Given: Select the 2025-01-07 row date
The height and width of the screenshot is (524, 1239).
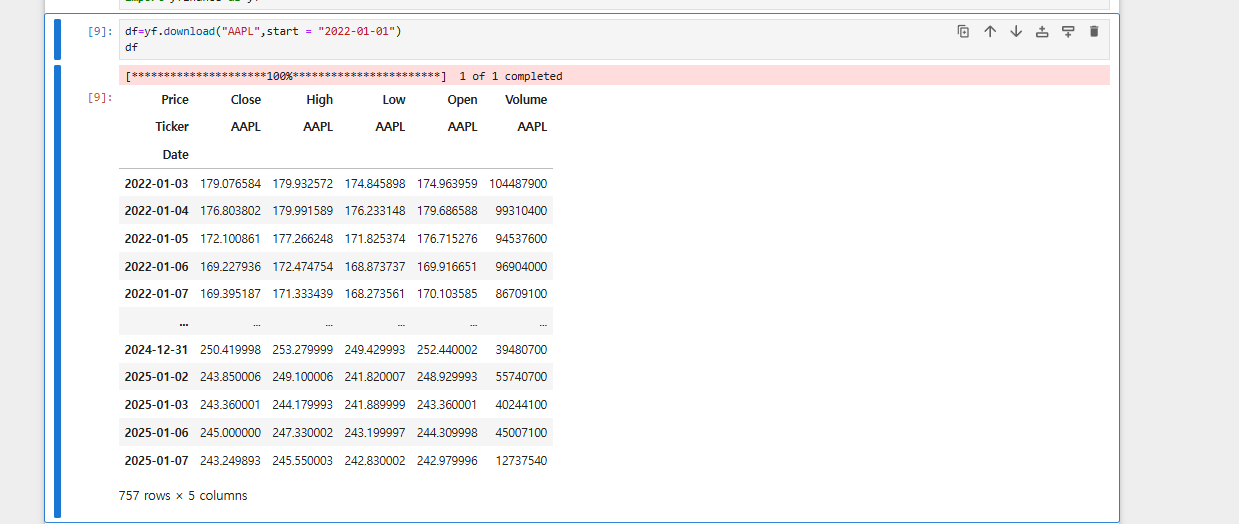Looking at the screenshot, I should click(x=157, y=461).
